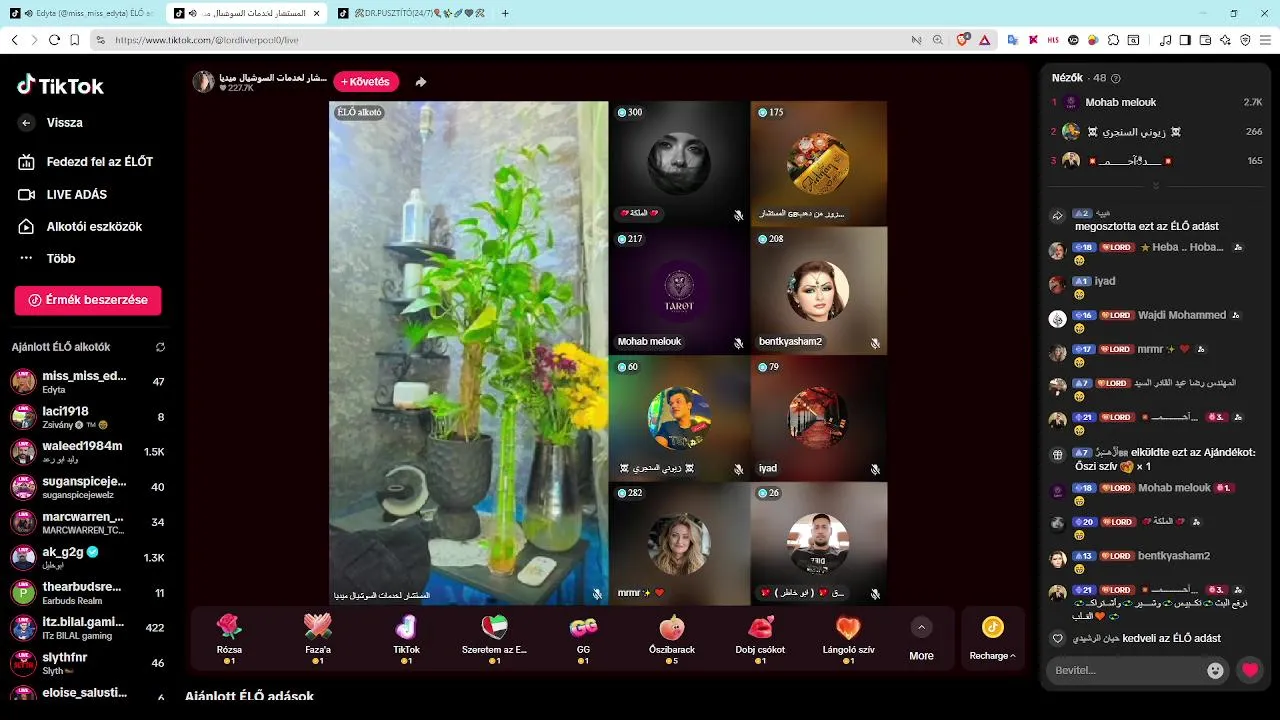Open the translate extension icon
This screenshot has width=1280, height=720.
[1012, 40]
